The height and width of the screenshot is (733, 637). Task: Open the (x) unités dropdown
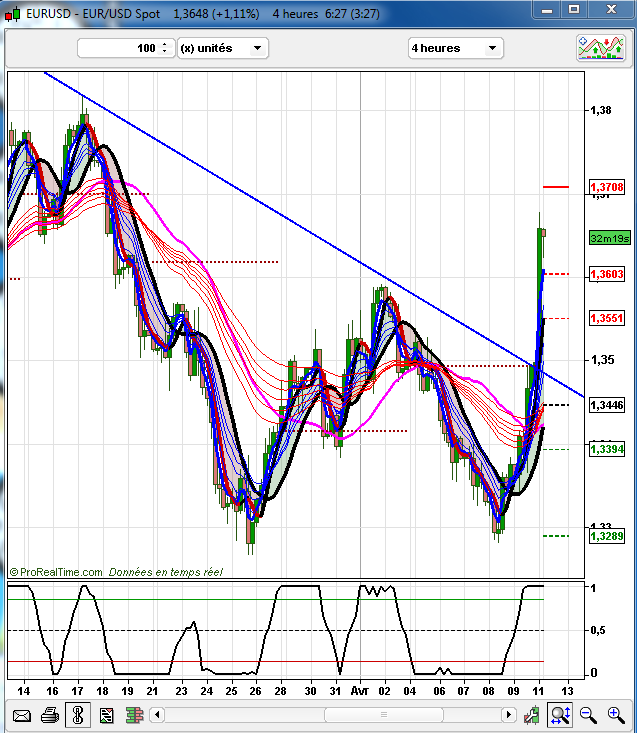click(x=223, y=48)
